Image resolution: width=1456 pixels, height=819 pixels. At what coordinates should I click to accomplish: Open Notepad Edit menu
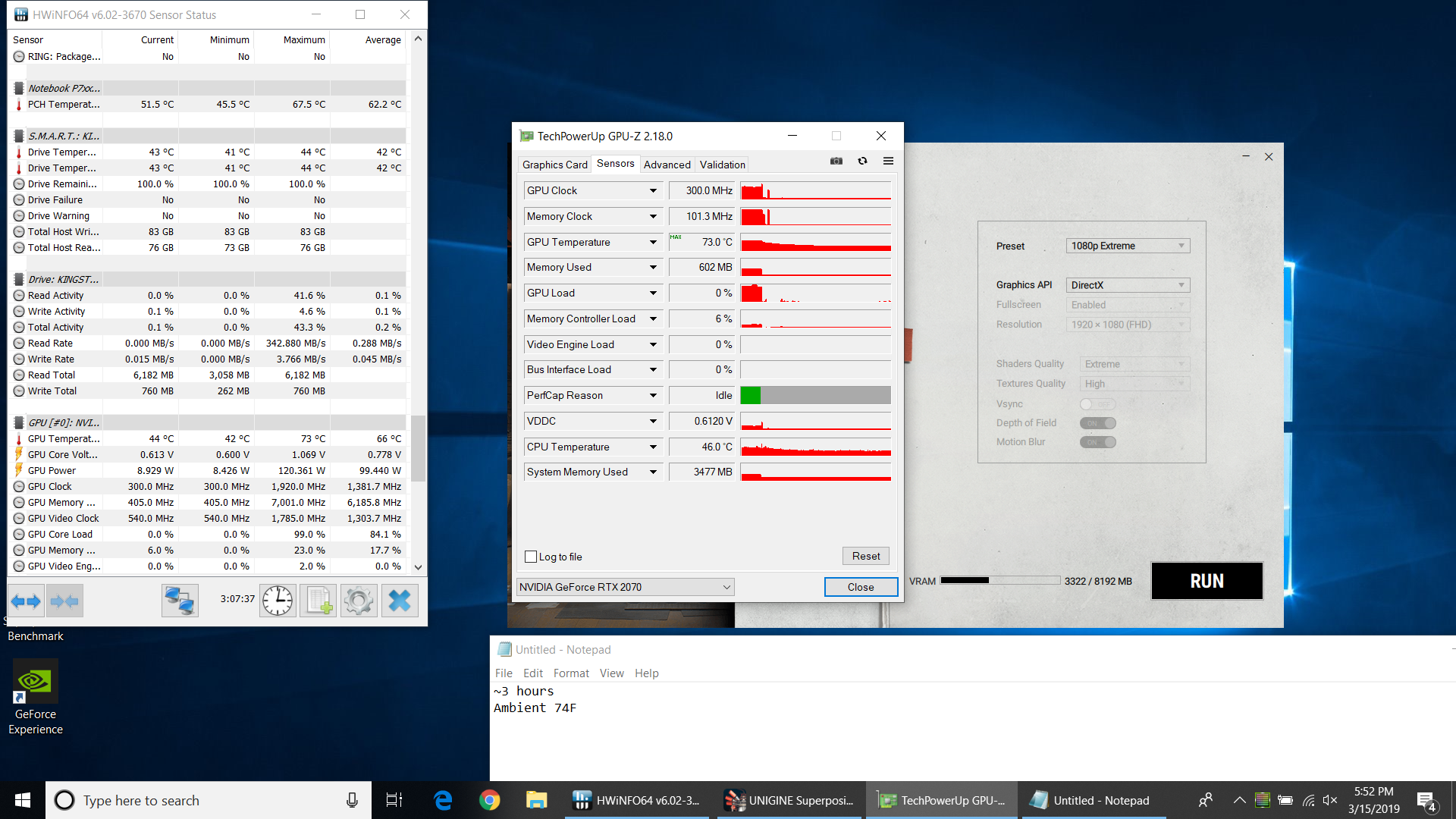click(533, 673)
